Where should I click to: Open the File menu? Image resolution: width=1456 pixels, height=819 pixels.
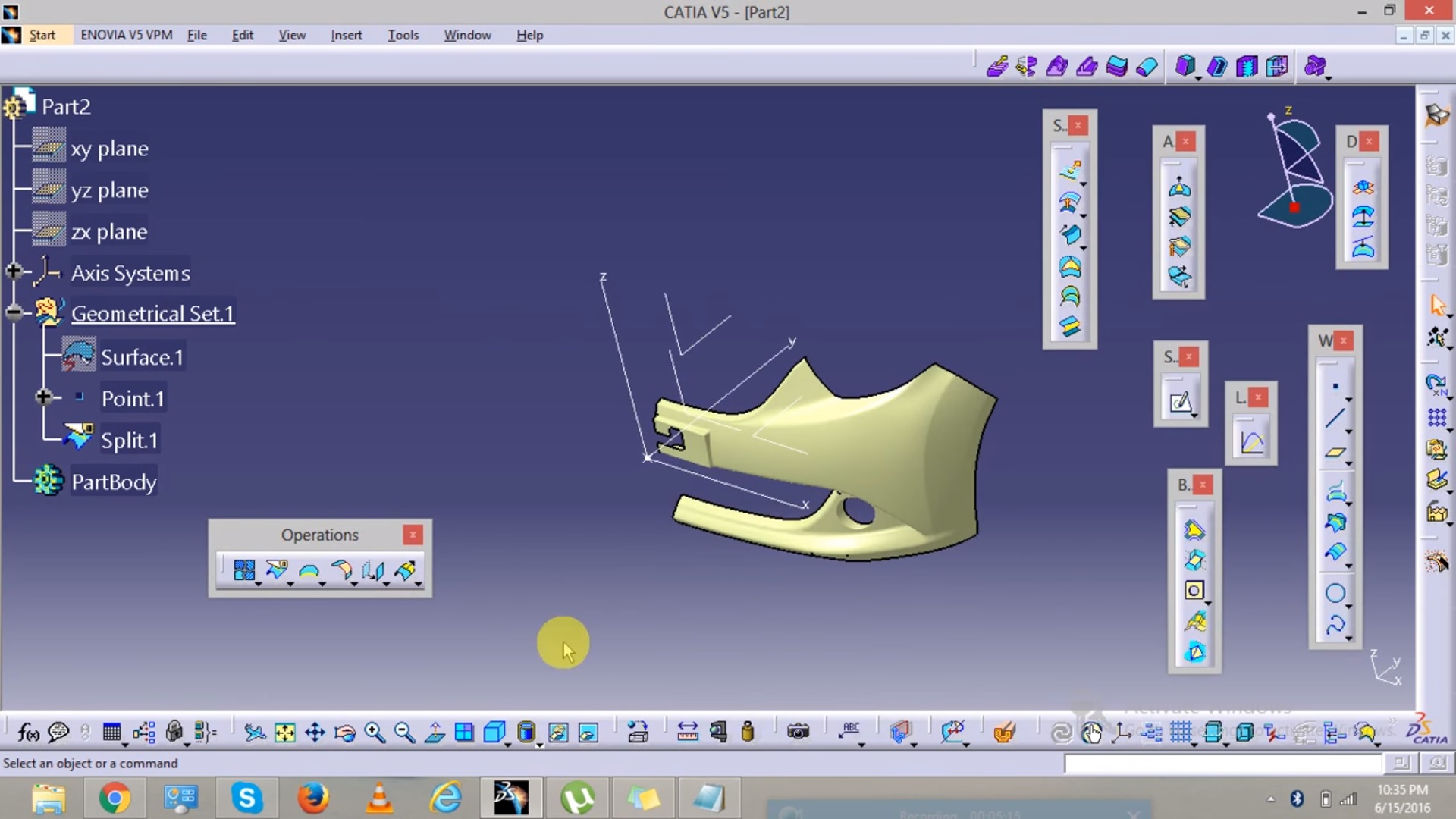[x=197, y=35]
